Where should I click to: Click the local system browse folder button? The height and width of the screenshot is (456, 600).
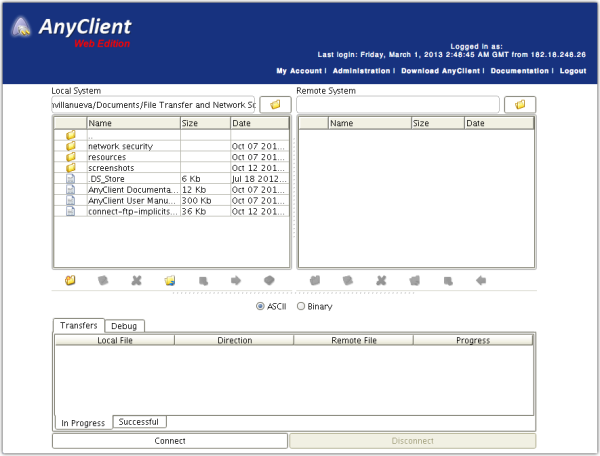[275, 104]
